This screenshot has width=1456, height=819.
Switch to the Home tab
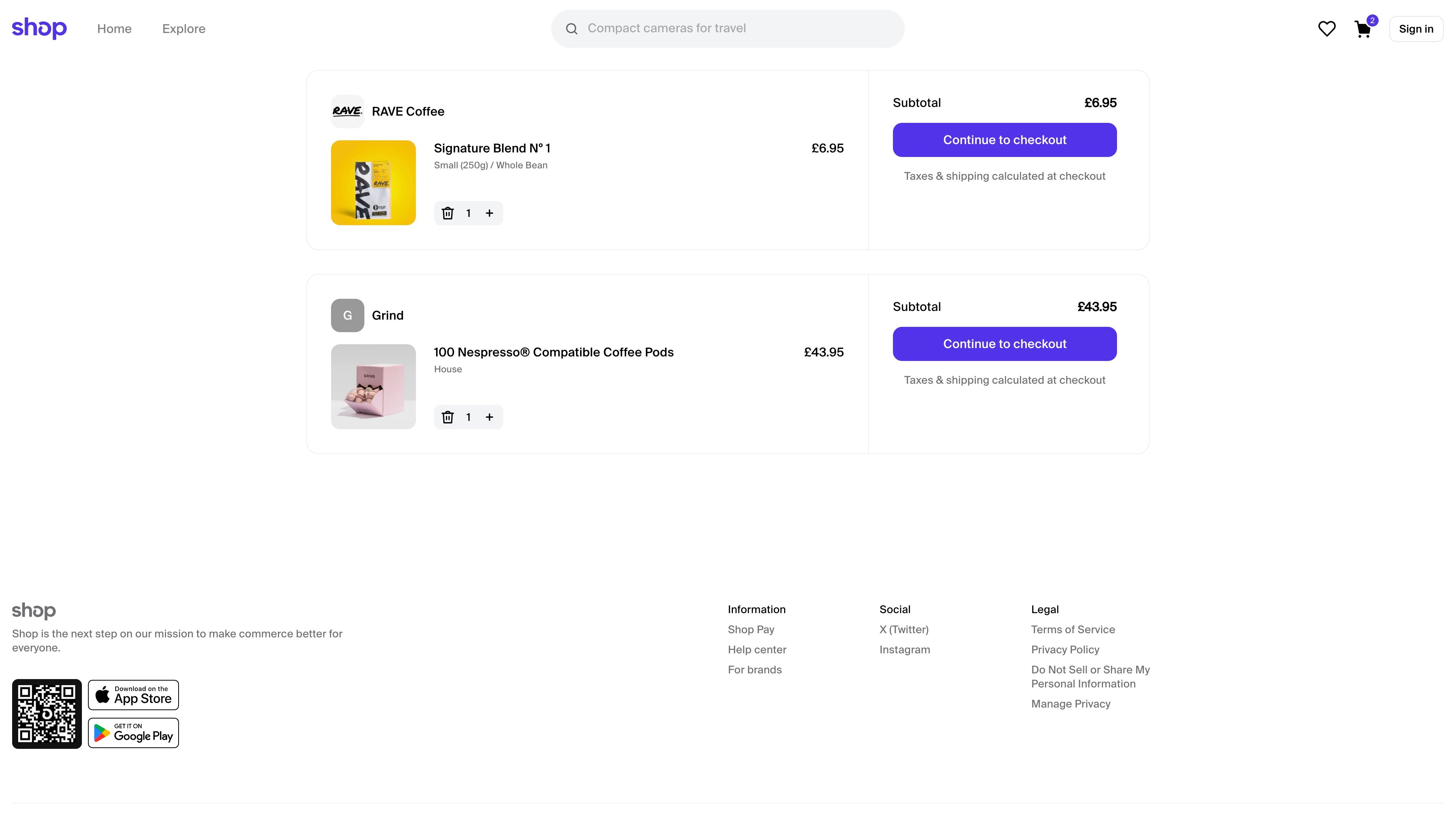[114, 28]
